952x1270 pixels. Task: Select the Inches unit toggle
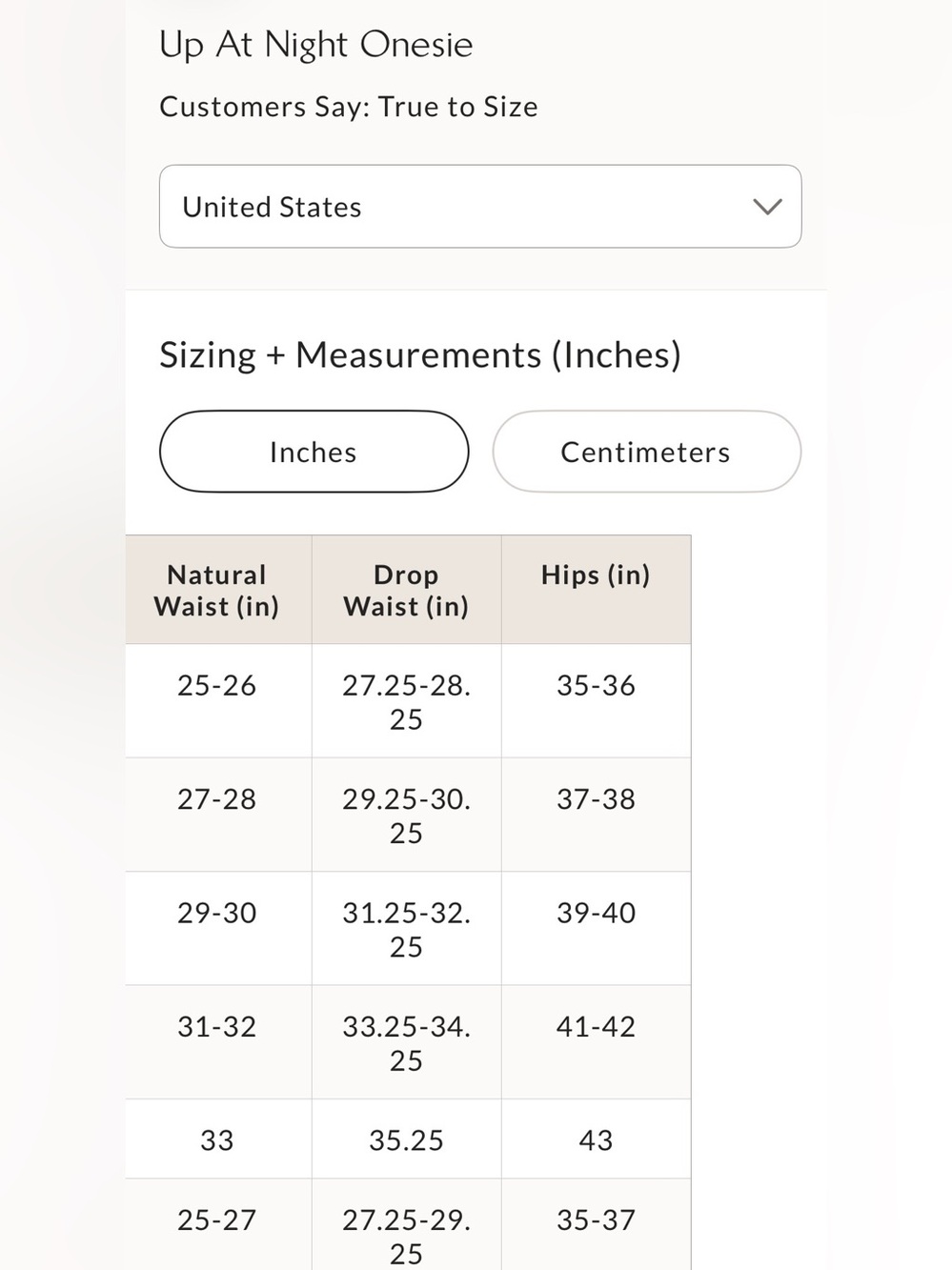coord(314,452)
